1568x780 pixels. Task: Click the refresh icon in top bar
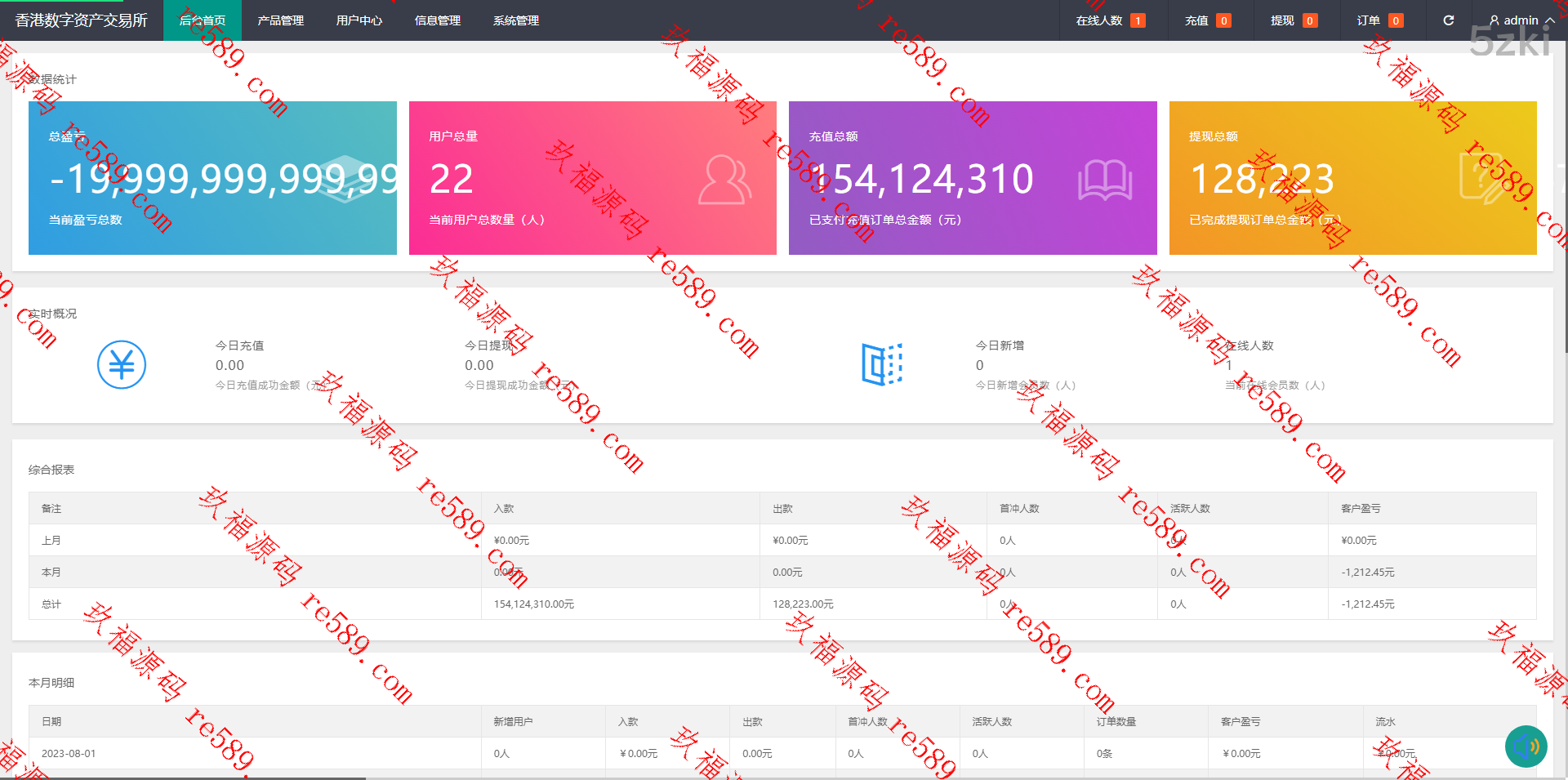(x=1448, y=20)
